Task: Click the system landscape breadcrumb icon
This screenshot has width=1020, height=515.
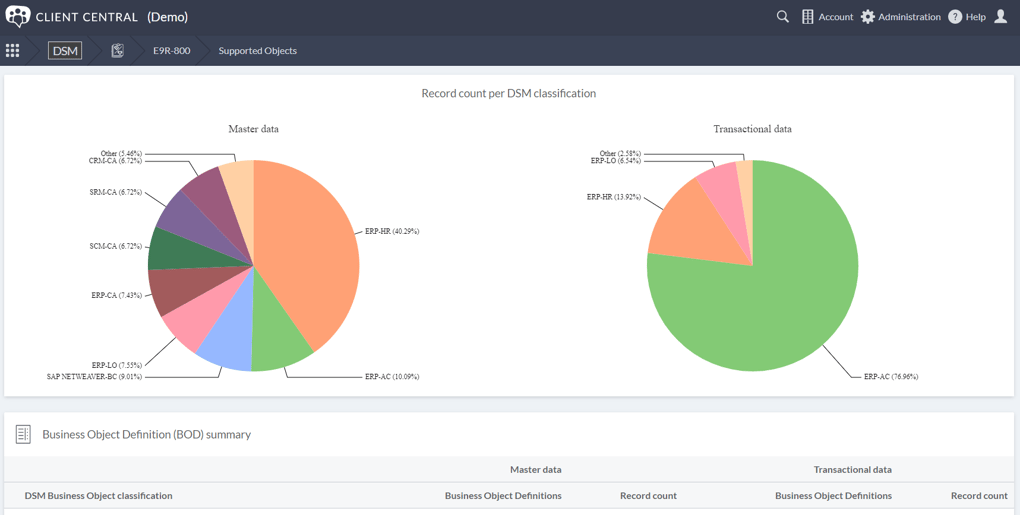Action: coord(117,51)
